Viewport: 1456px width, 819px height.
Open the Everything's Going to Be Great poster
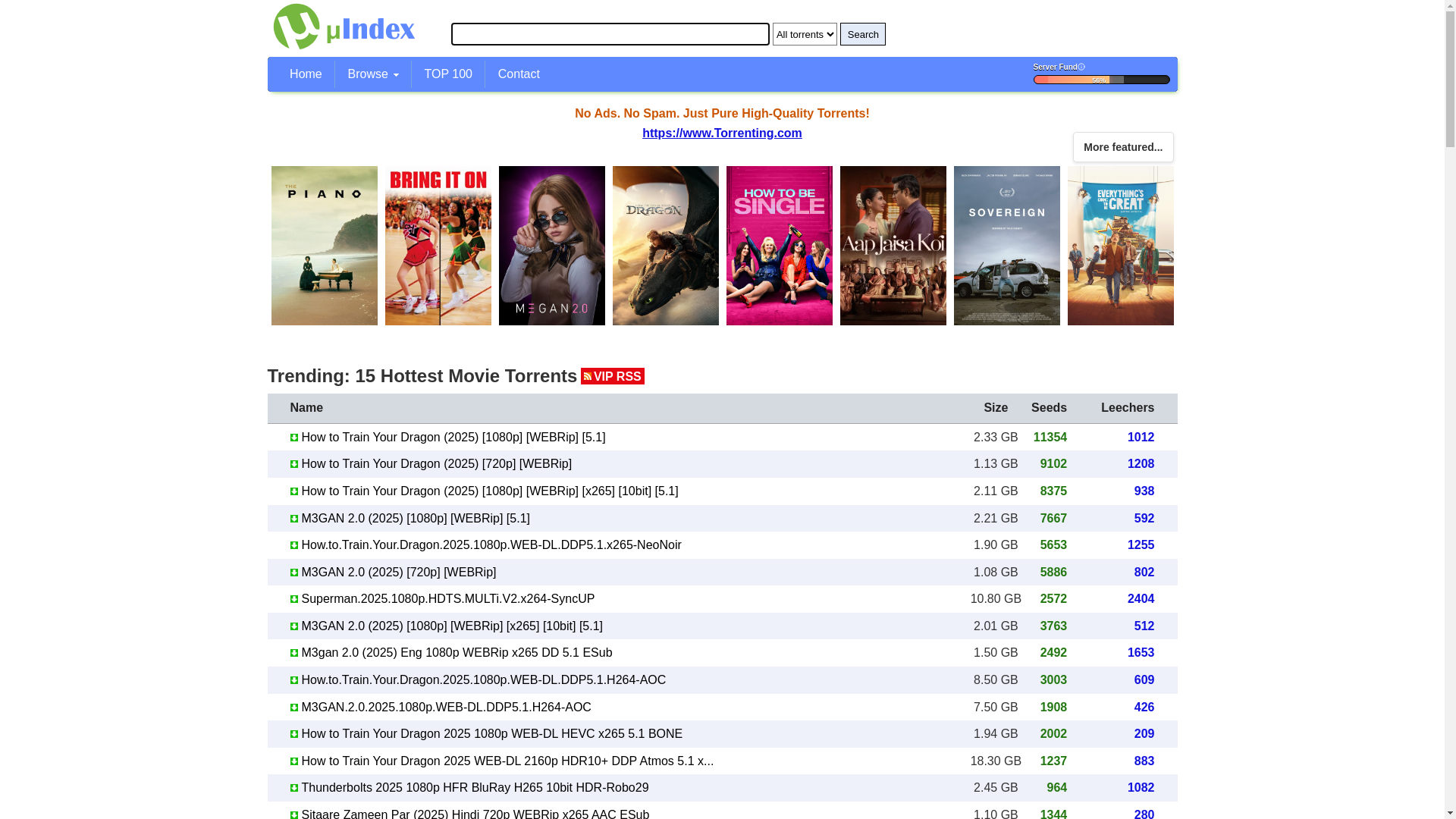tap(1121, 246)
